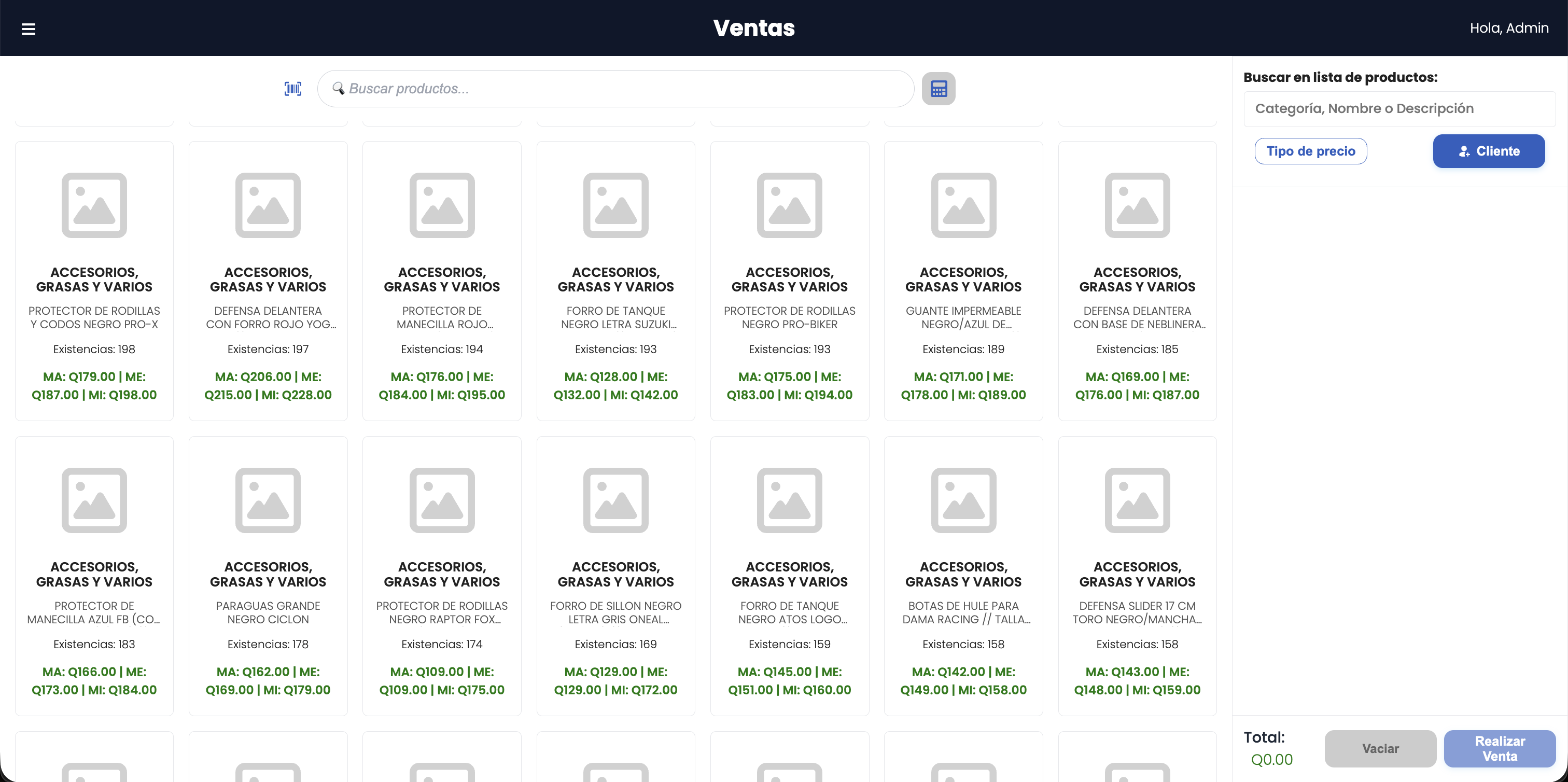Click the Buscar productos search field

[615, 88]
